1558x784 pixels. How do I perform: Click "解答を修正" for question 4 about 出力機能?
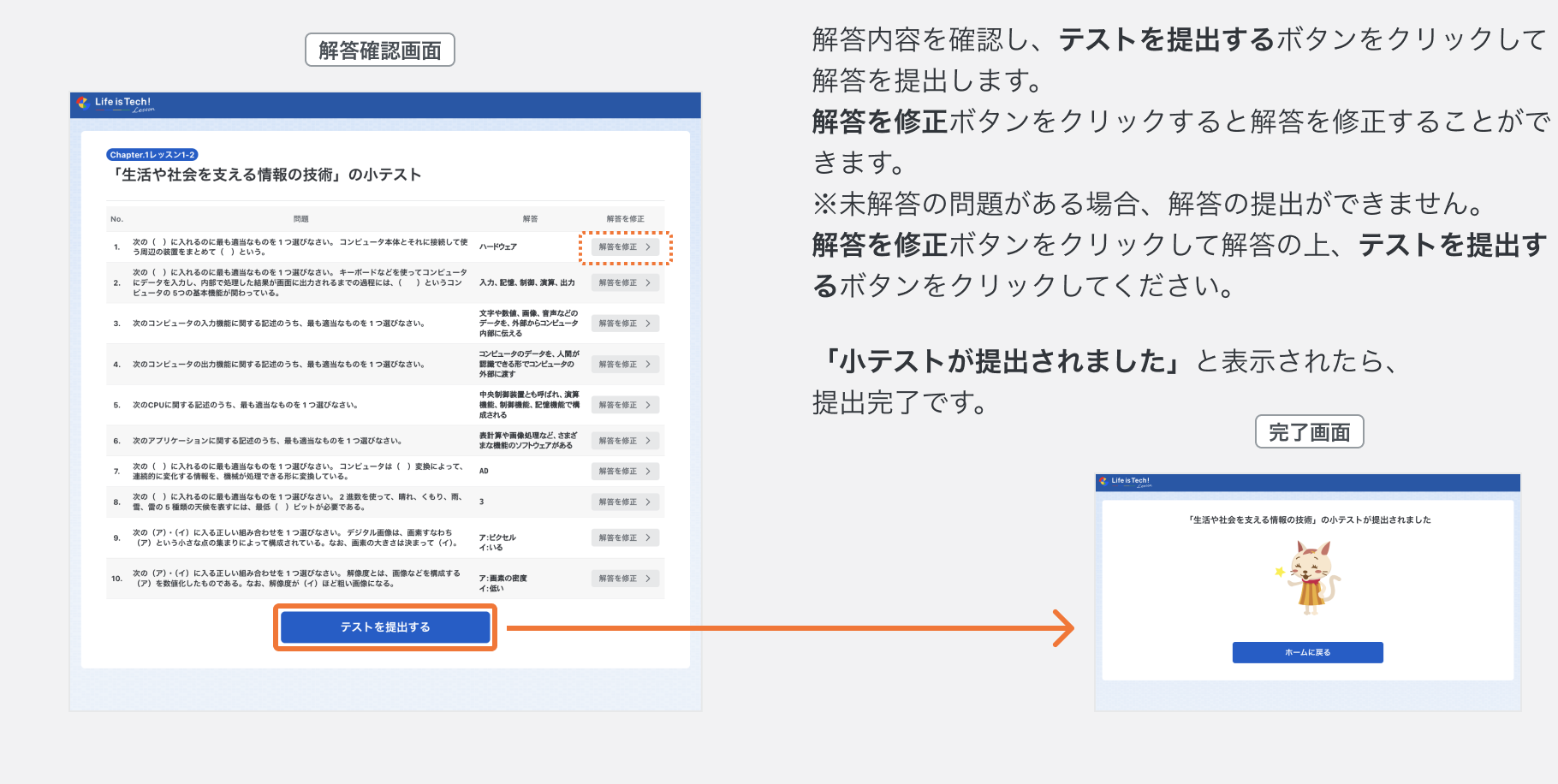point(625,364)
